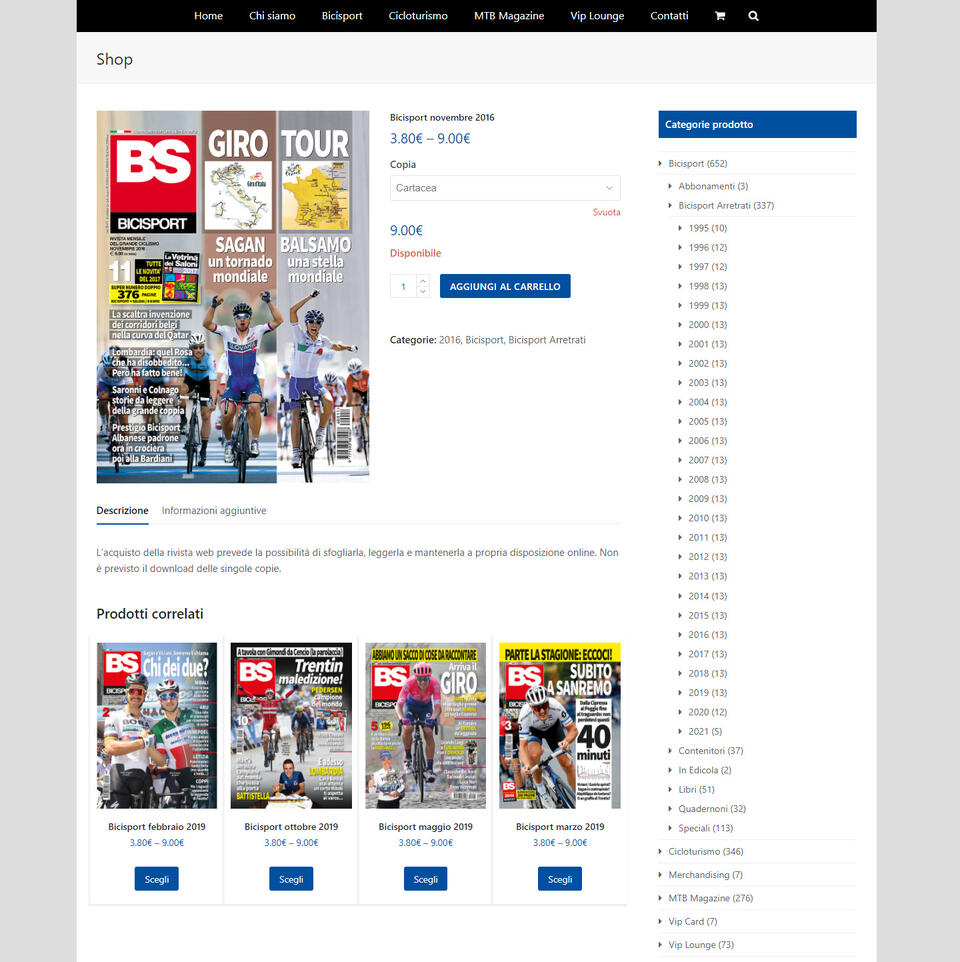This screenshot has width=960, height=962.
Task: Open the Bicisport (652) category
Action: (697, 164)
